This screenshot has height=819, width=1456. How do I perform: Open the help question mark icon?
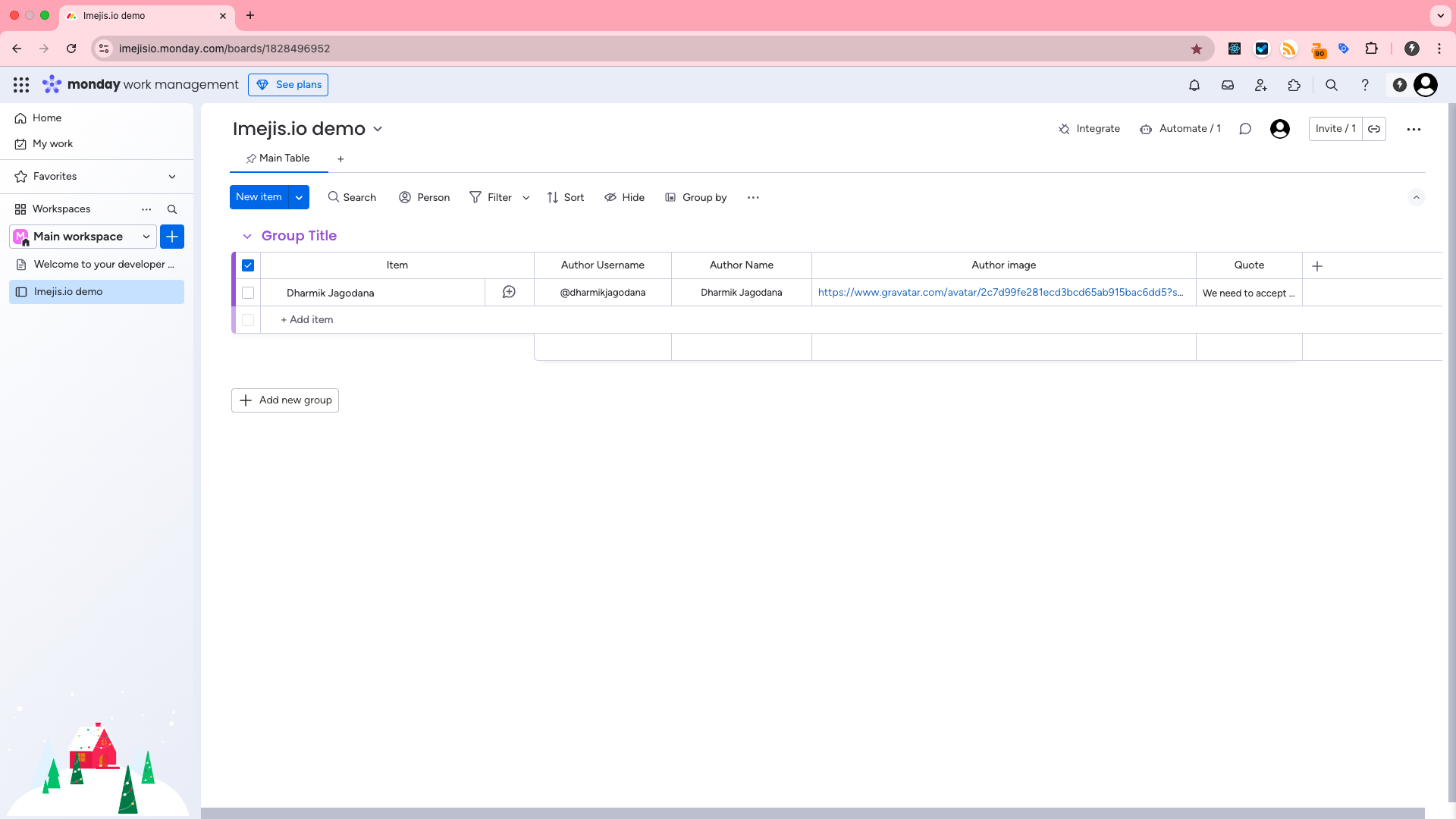click(1365, 85)
